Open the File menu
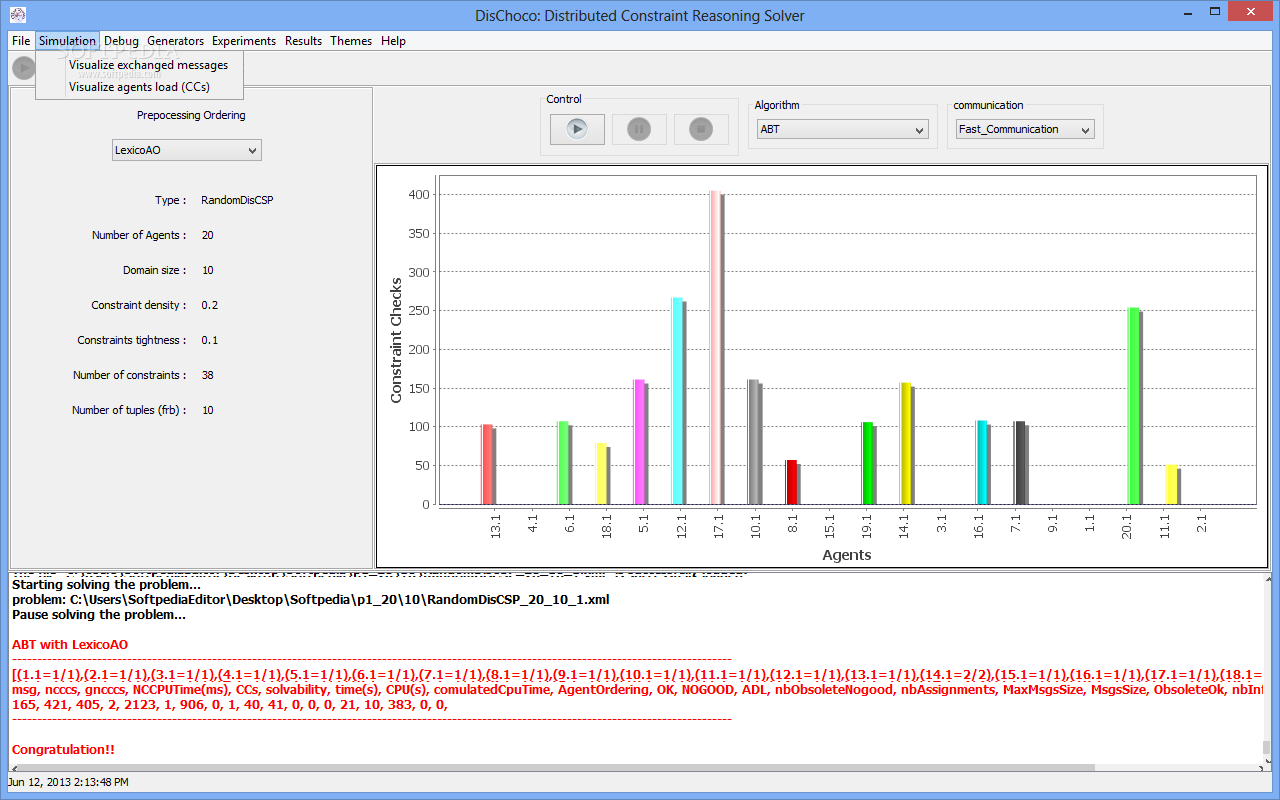The width and height of the screenshot is (1280, 800). tap(22, 41)
